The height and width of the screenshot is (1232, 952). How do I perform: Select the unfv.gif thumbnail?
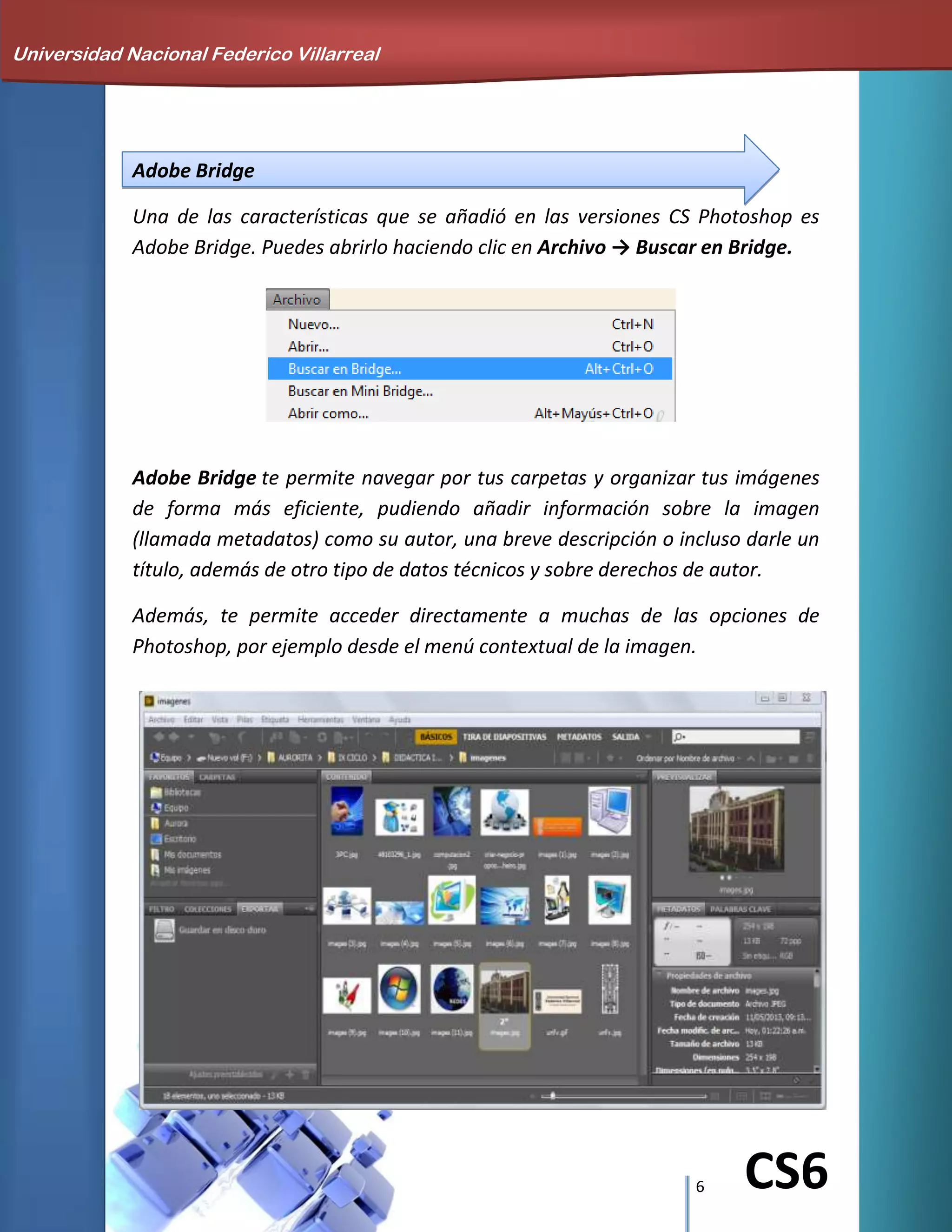(557, 1001)
